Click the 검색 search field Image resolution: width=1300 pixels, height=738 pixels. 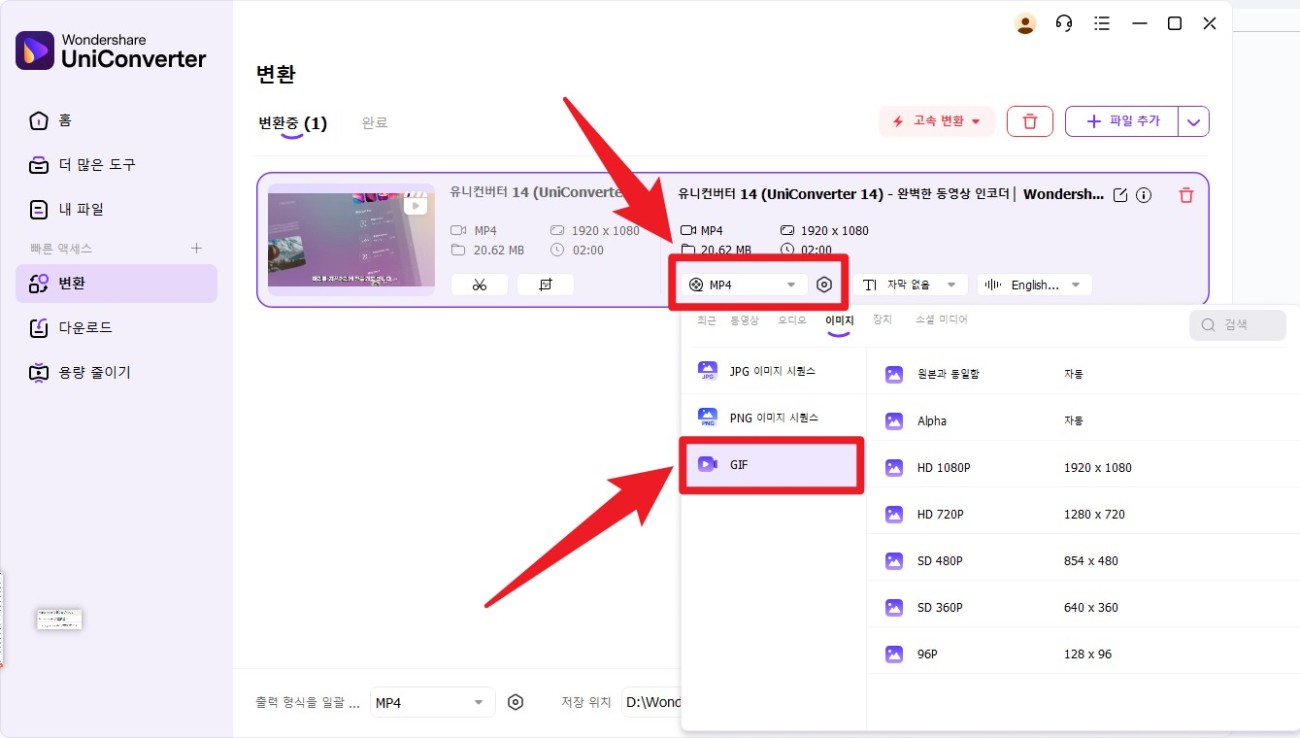[1238, 325]
